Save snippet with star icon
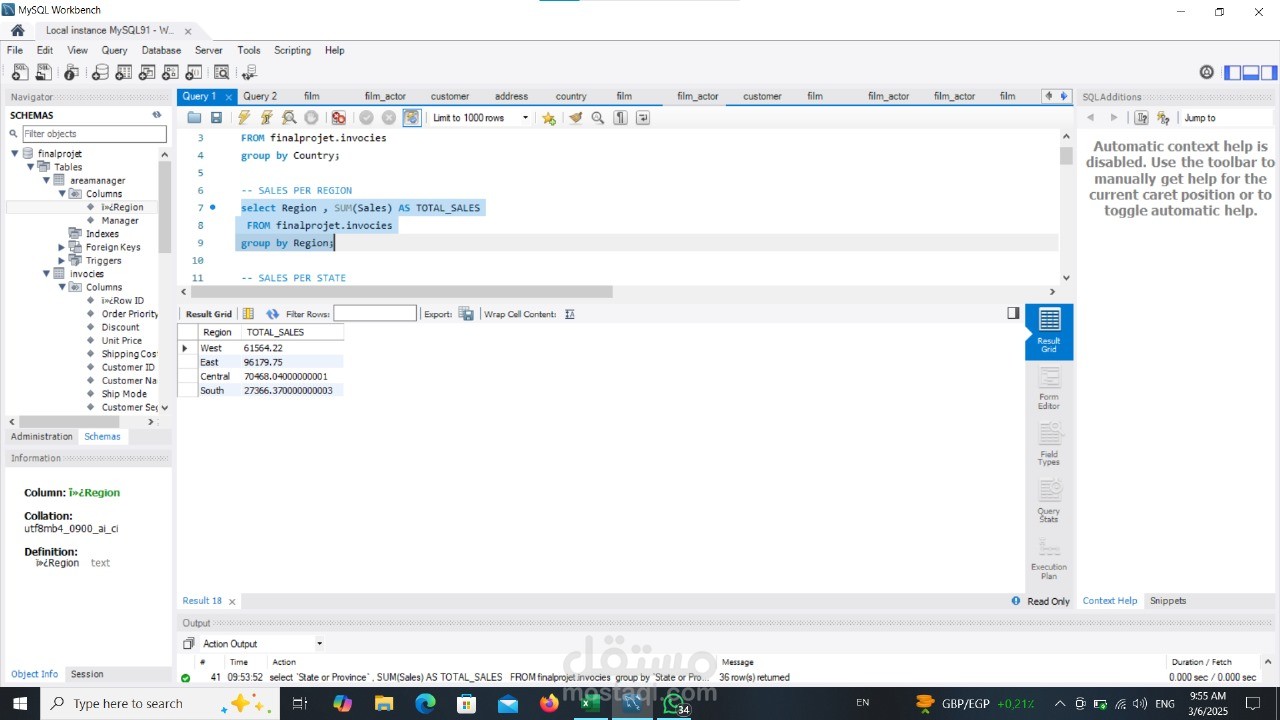 (549, 118)
